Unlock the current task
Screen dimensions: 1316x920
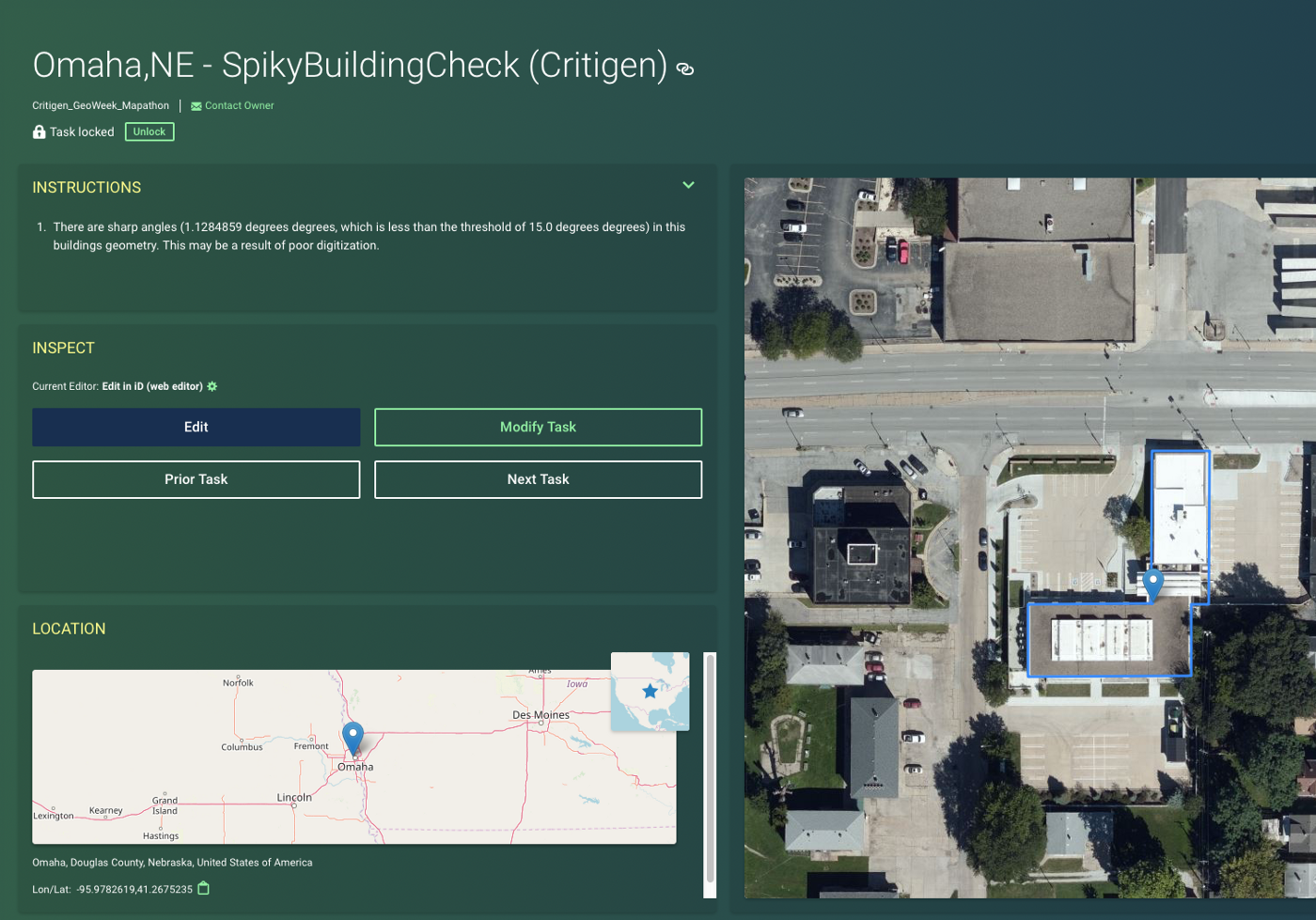click(x=149, y=132)
